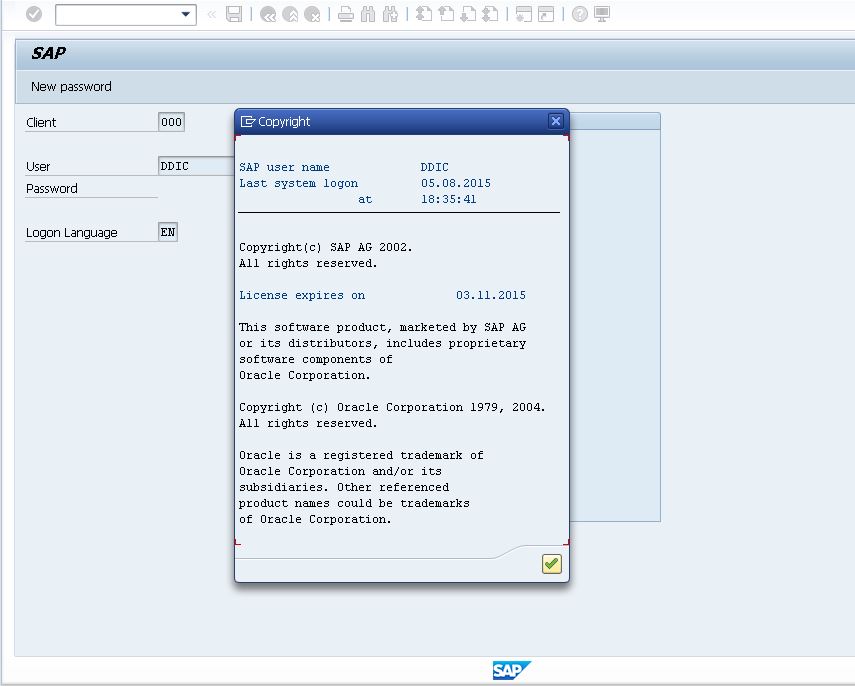Confirm Copyright dialog with green checkmark

click(552, 564)
